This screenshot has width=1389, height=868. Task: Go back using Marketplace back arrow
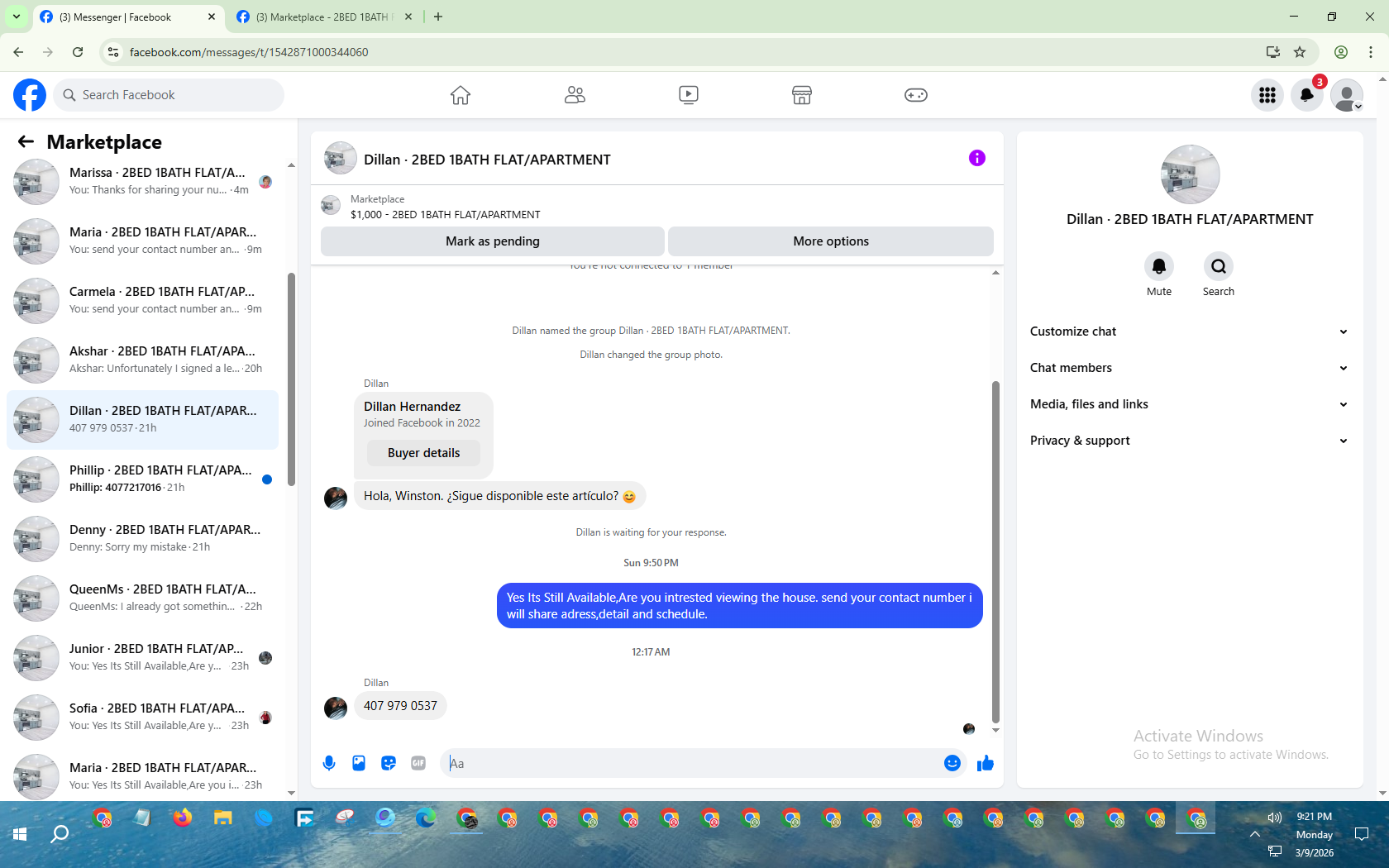point(26,142)
